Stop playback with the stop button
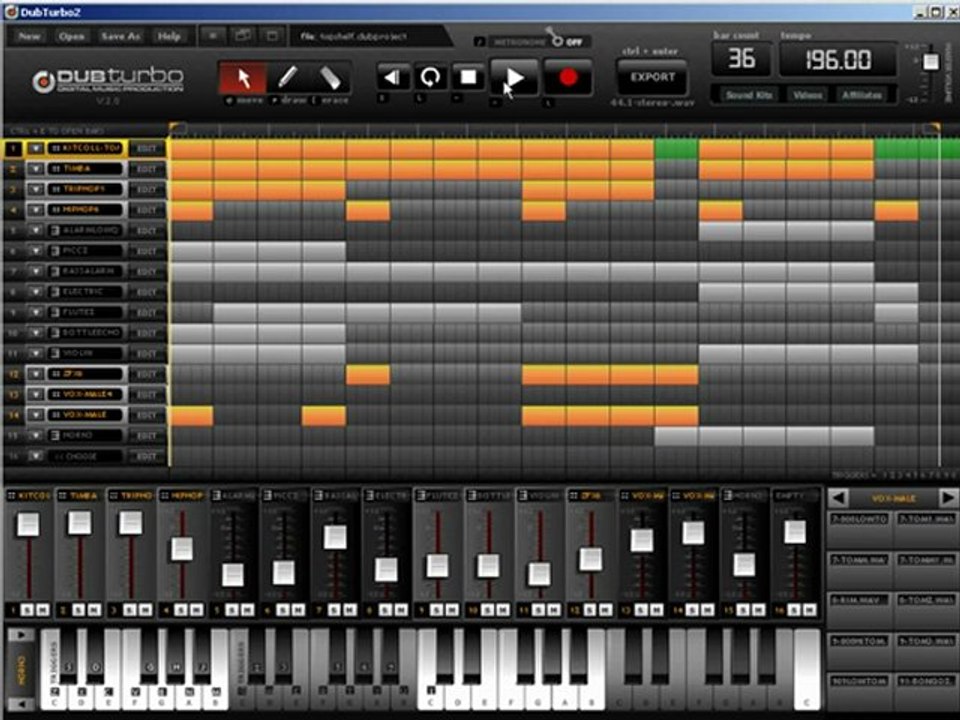This screenshot has width=960, height=720. [x=468, y=77]
